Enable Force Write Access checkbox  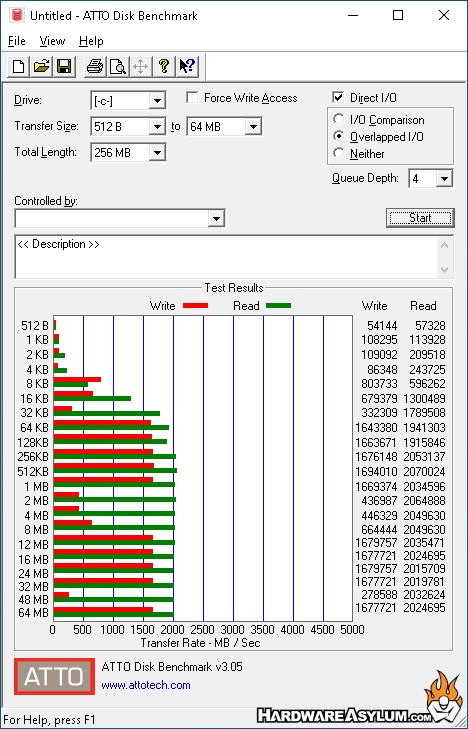(x=192, y=98)
